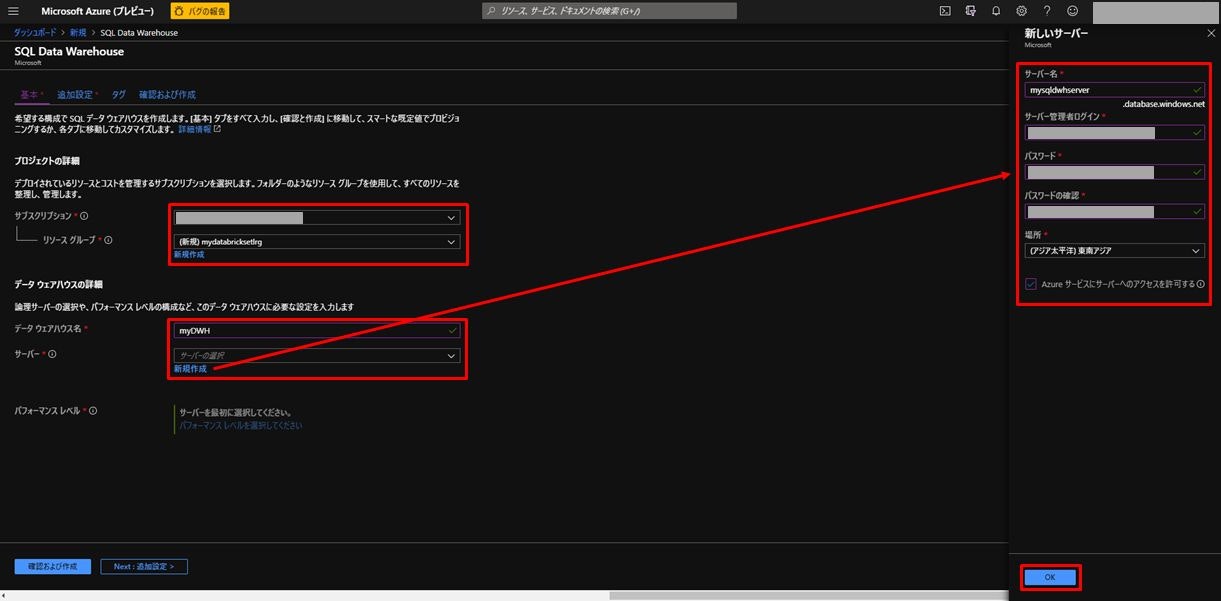Click パフォーマンス レベルを選択してください link
Viewport: 1221px width, 601px height.
240,425
